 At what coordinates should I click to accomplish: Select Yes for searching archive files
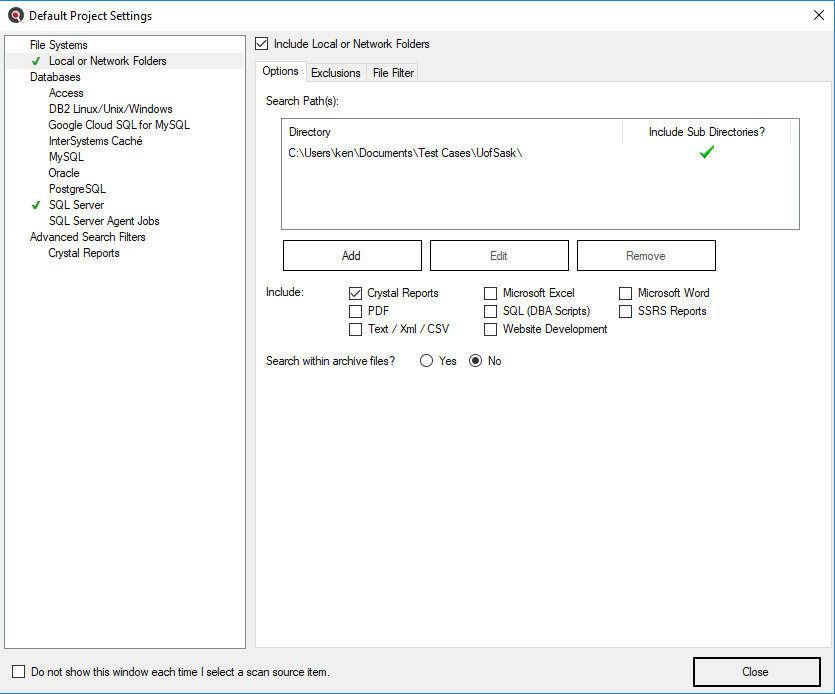pos(427,361)
